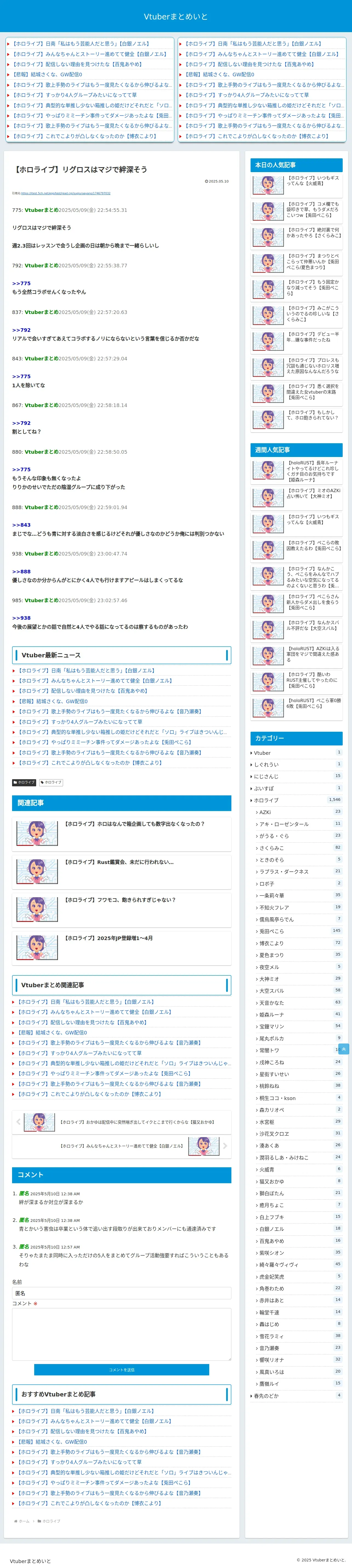352x1568 pixels.
Task: Open the 音乃瀬奏 subcategory
Action: tap(299, 1348)
